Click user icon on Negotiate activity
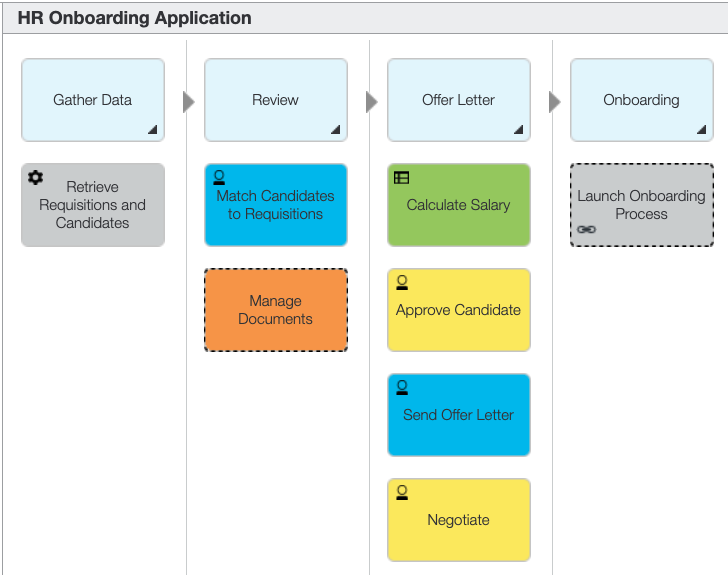 coord(402,492)
